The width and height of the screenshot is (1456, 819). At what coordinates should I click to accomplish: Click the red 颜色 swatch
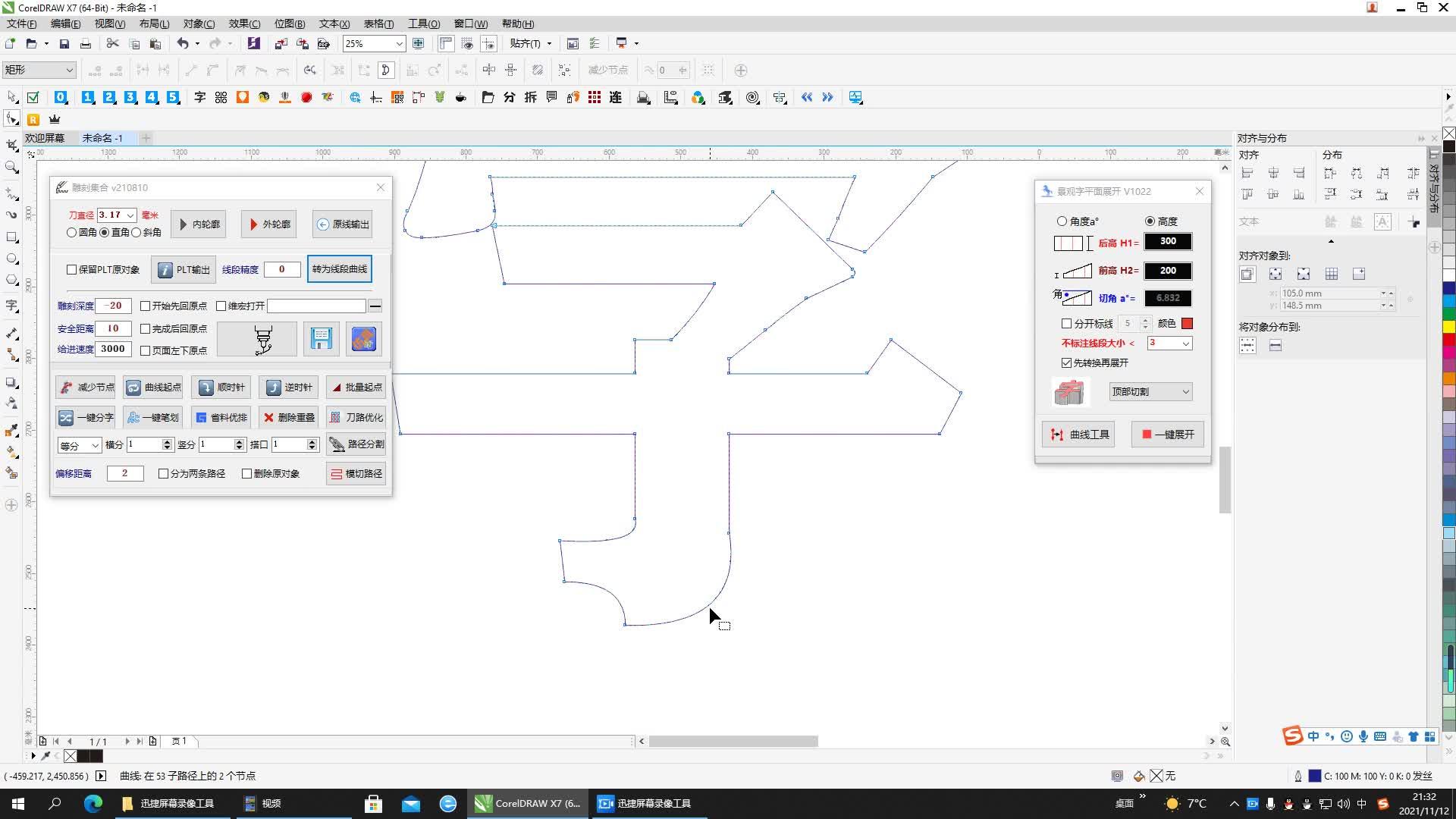(1187, 324)
